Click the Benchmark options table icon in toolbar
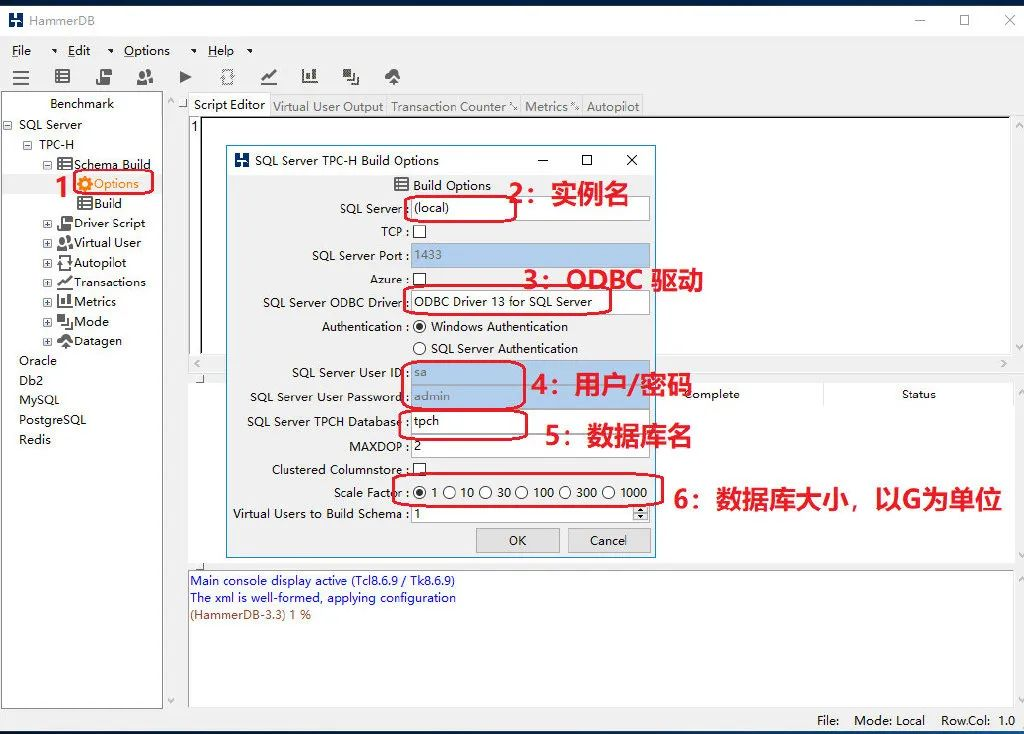 [63, 77]
